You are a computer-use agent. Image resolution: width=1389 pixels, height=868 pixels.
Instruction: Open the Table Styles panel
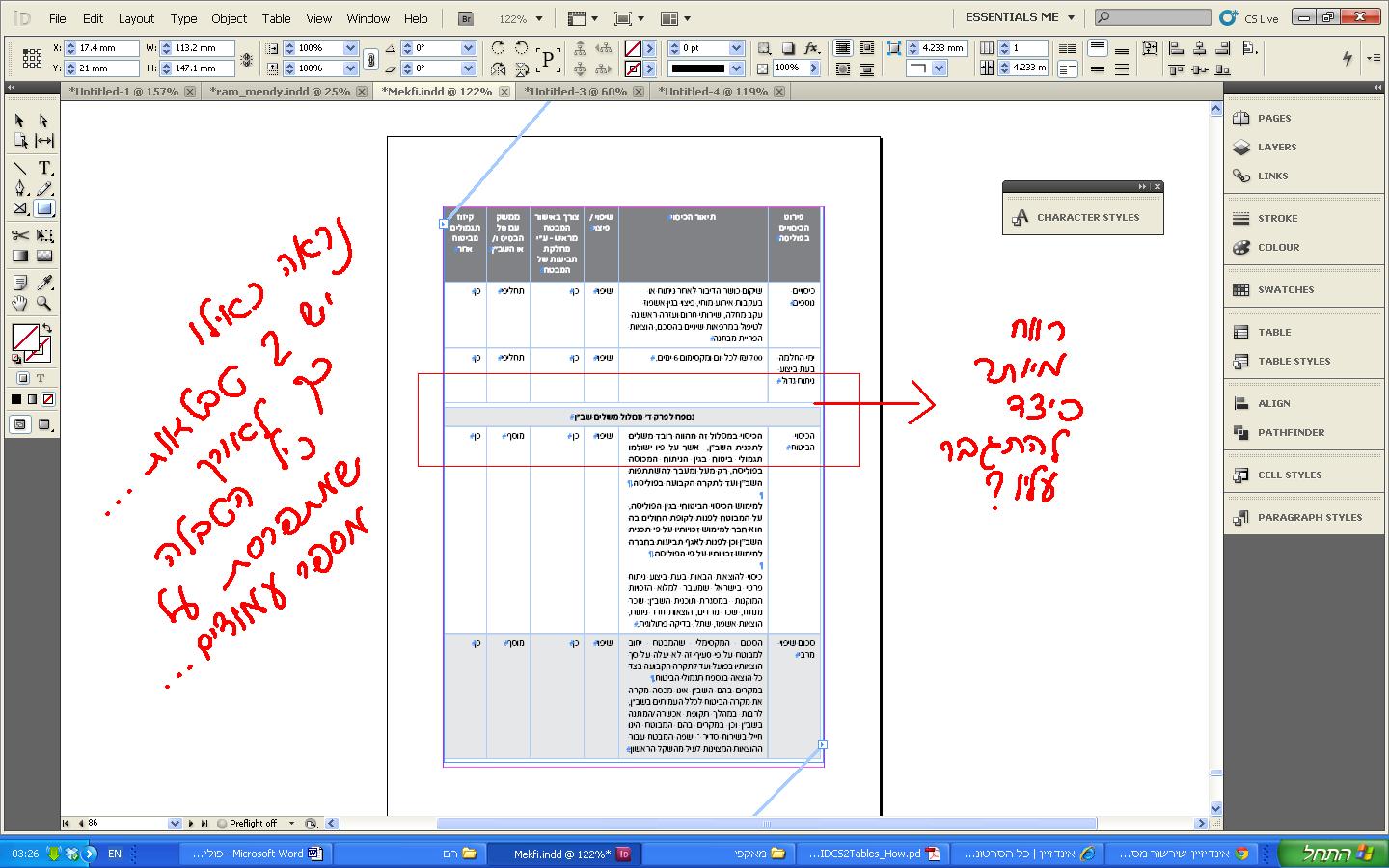pos(1294,362)
